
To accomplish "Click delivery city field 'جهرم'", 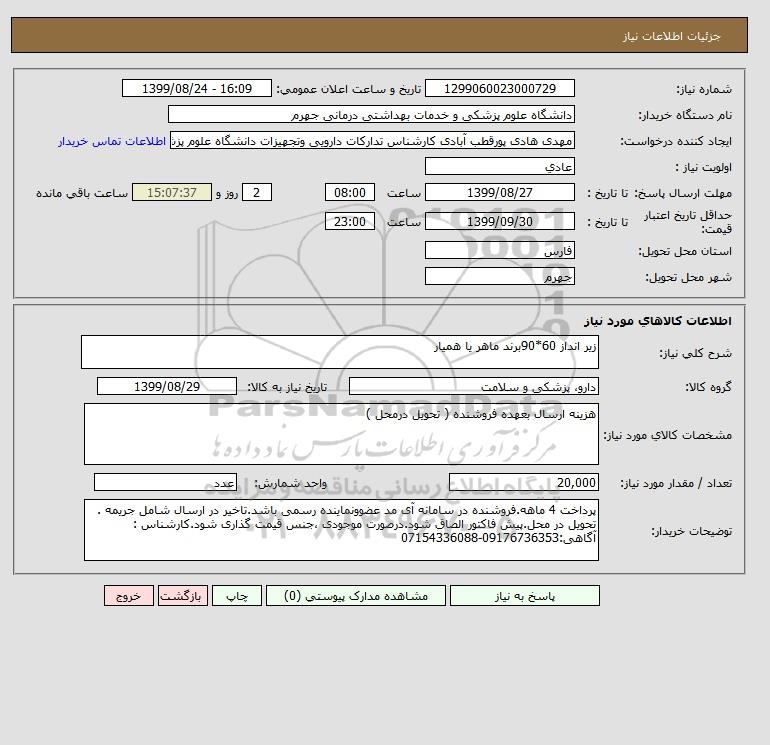I will coord(499,276).
